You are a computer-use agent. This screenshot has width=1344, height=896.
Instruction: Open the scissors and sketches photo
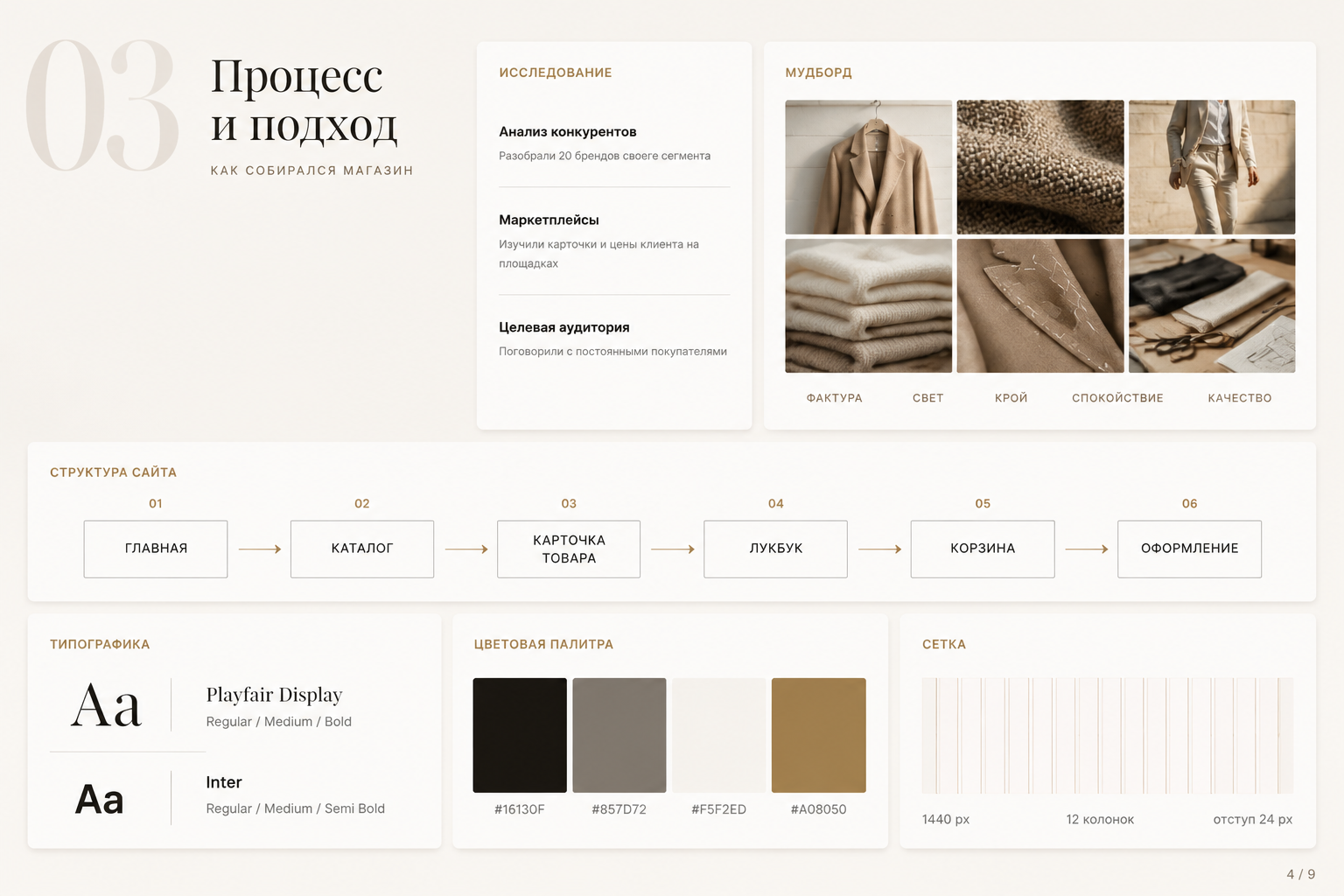1212,306
